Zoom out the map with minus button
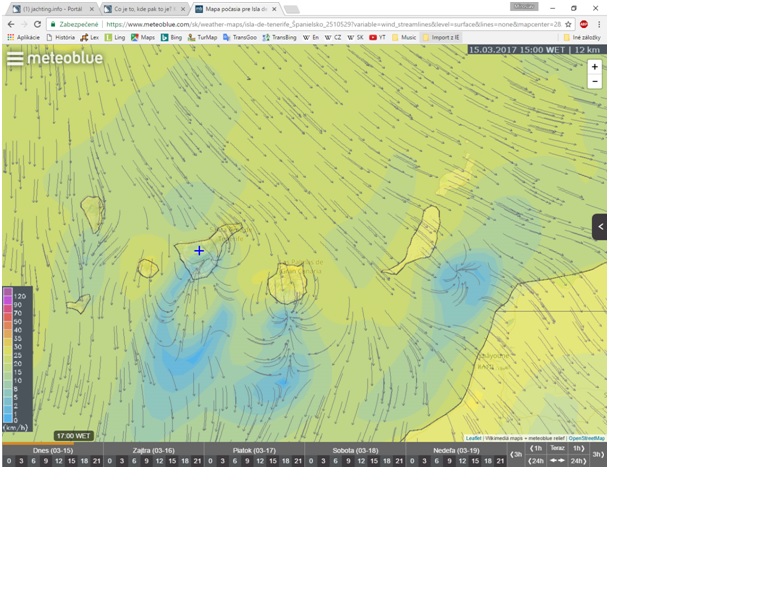This screenshot has height=614, width=768. point(595,81)
